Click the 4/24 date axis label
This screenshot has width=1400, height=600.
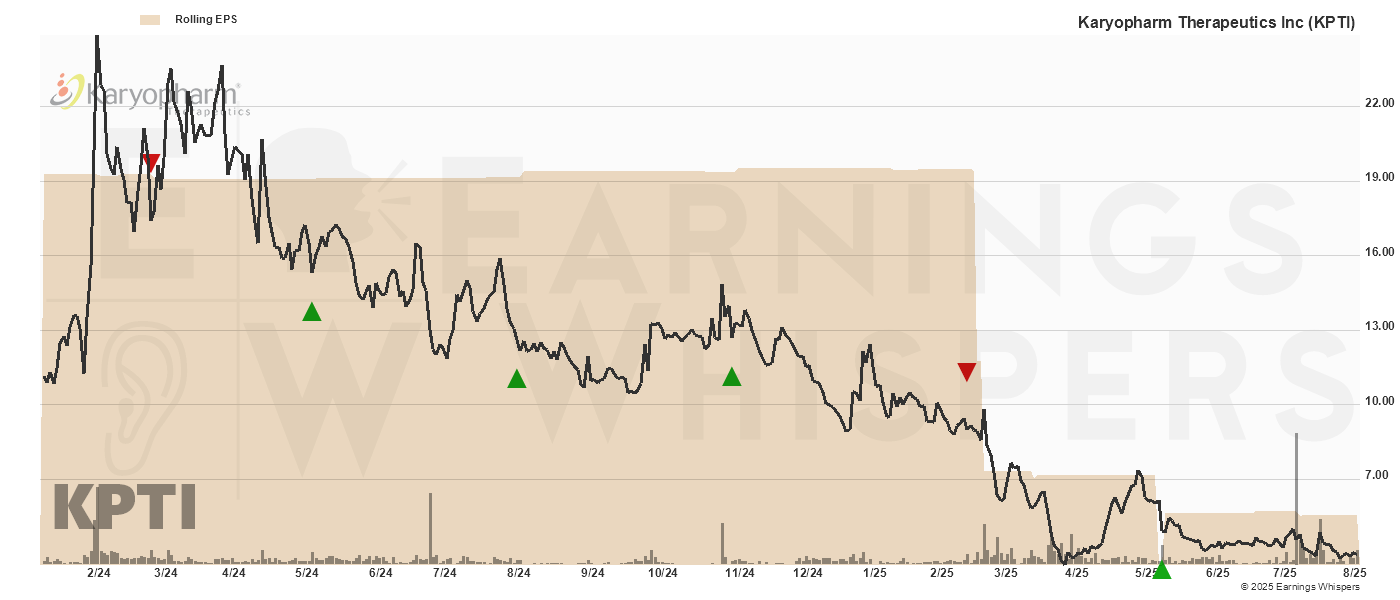tap(233, 573)
